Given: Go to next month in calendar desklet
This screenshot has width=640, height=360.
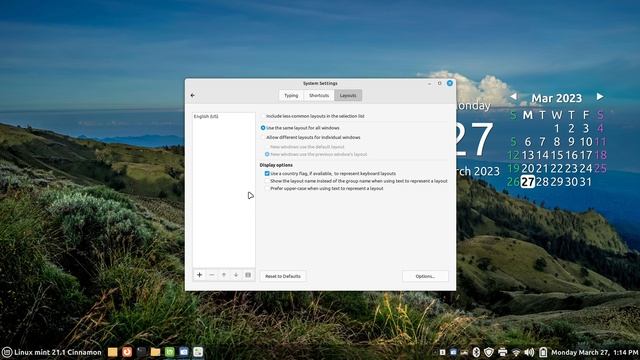Looking at the screenshot, I should coord(600,97).
